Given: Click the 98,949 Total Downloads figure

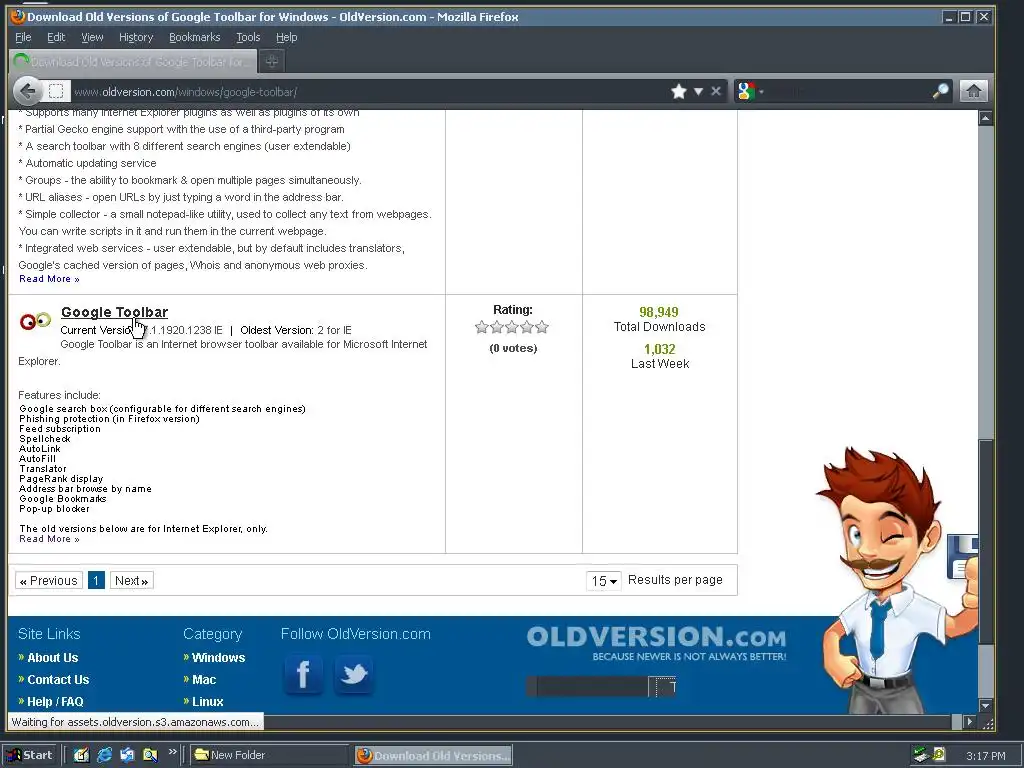Looking at the screenshot, I should (659, 312).
